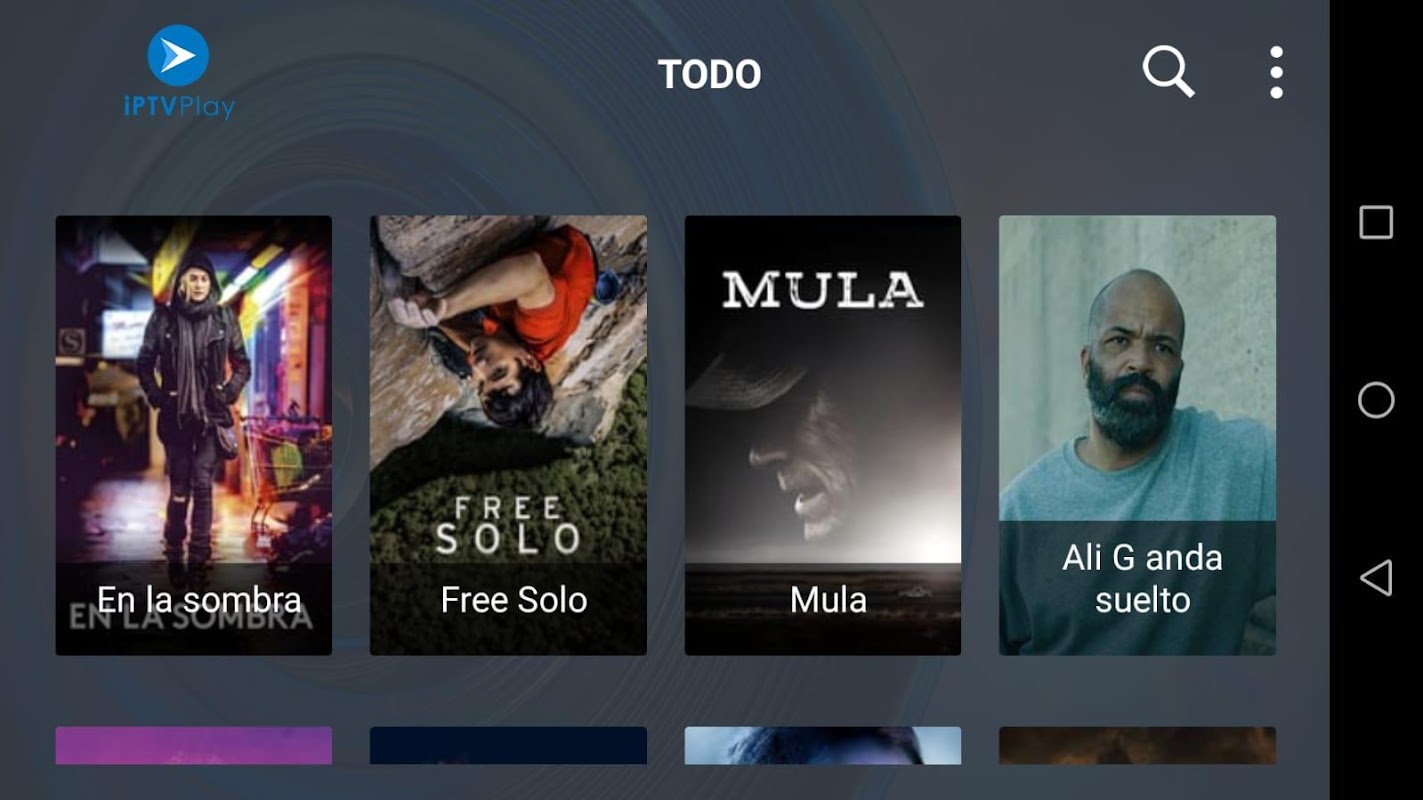Open the brown poster in second row

[x=1137, y=746]
